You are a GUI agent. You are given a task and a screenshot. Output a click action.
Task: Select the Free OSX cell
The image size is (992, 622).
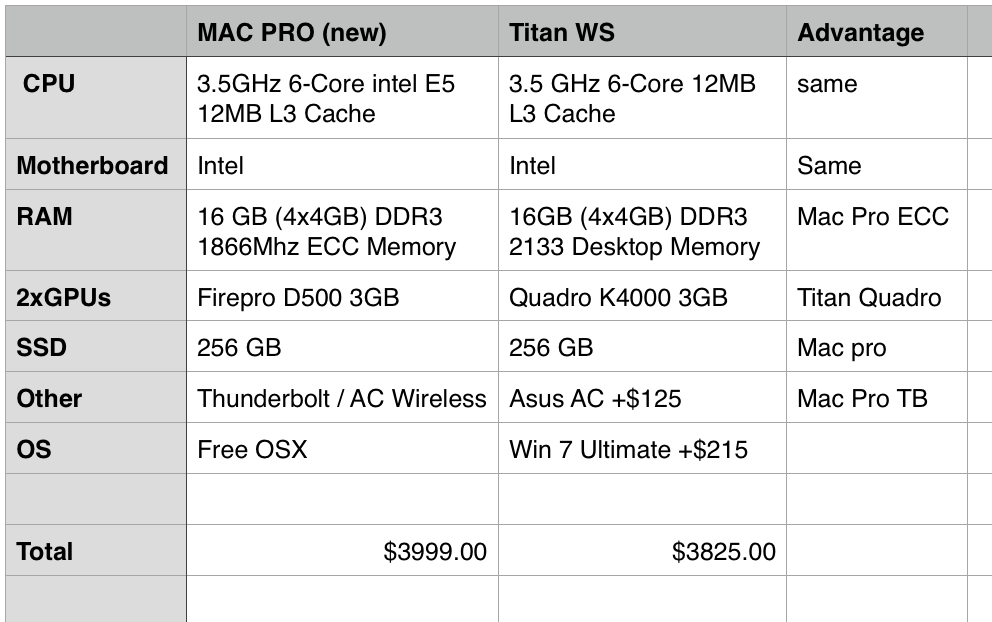(342, 449)
